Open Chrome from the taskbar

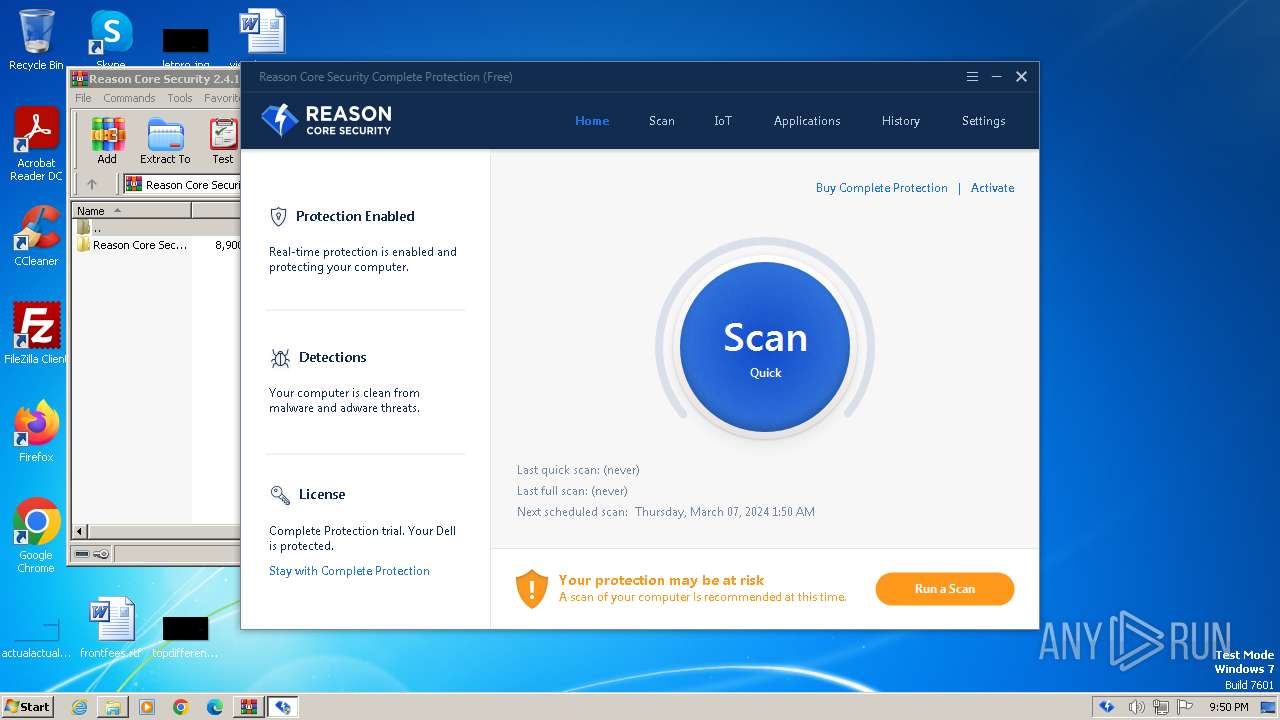point(181,707)
